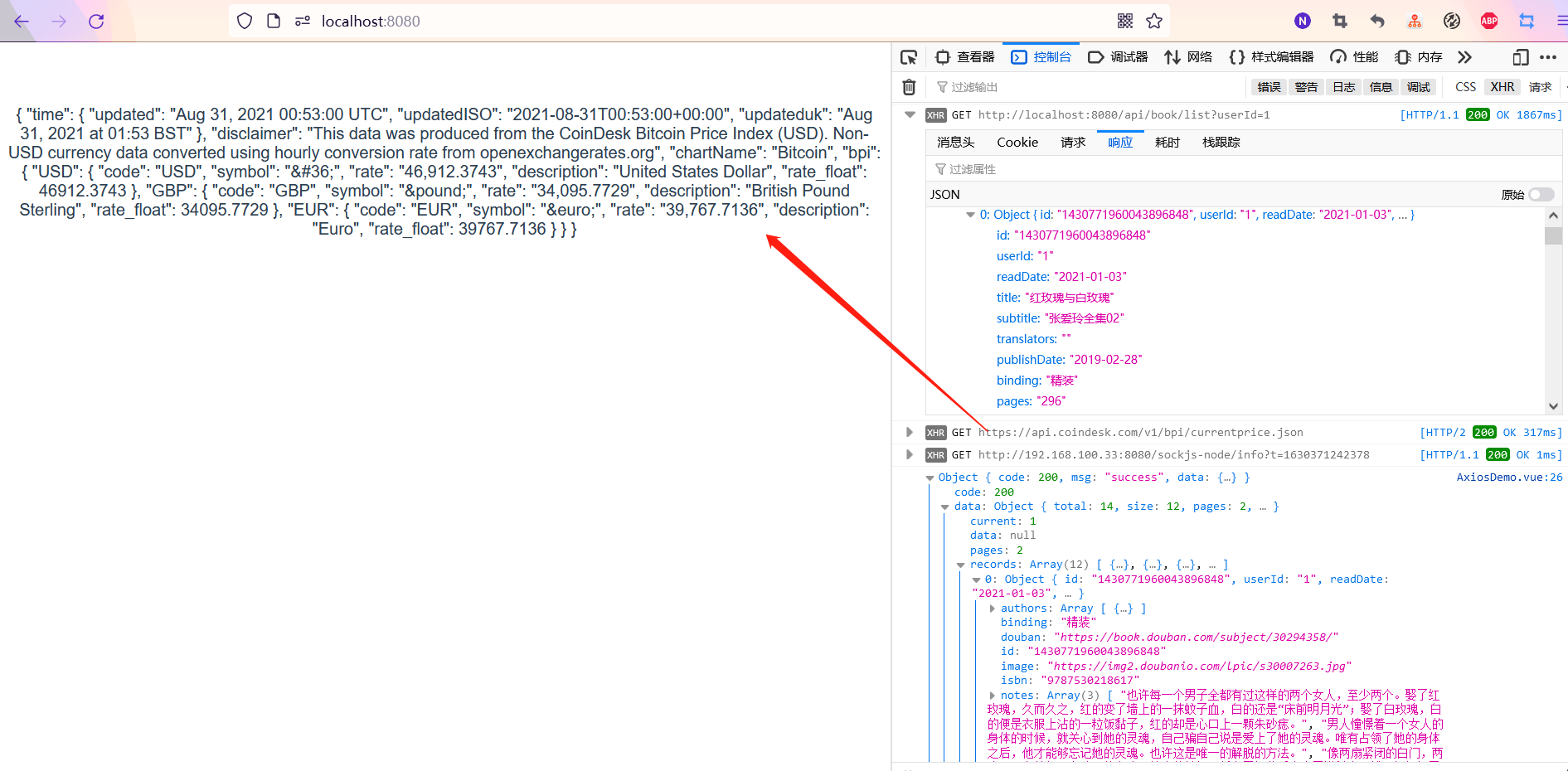This screenshot has height=771, width=1568.
Task: Collapse the logged Object code 200
Action: click(x=930, y=478)
